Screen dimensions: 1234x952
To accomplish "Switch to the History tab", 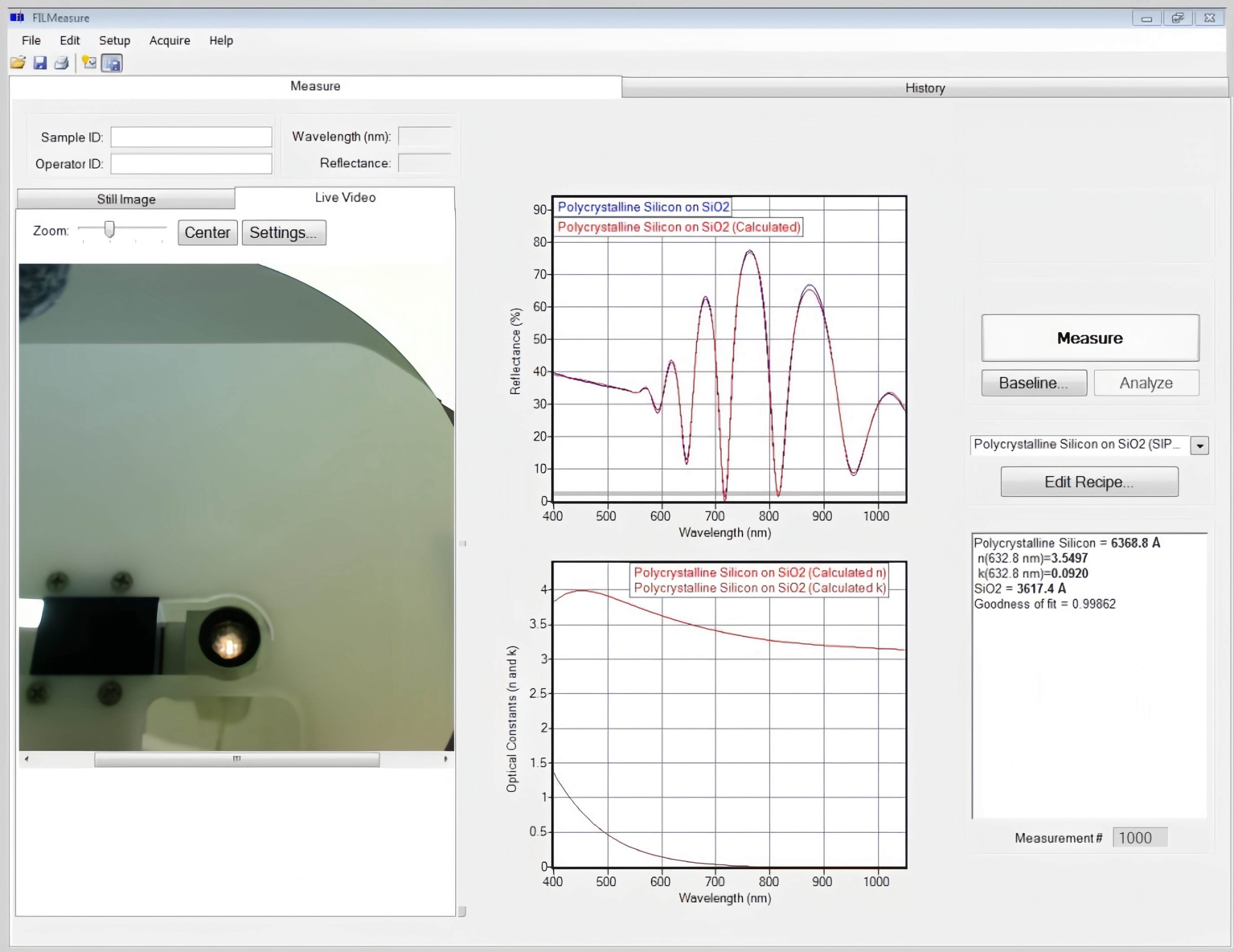I will (x=925, y=87).
